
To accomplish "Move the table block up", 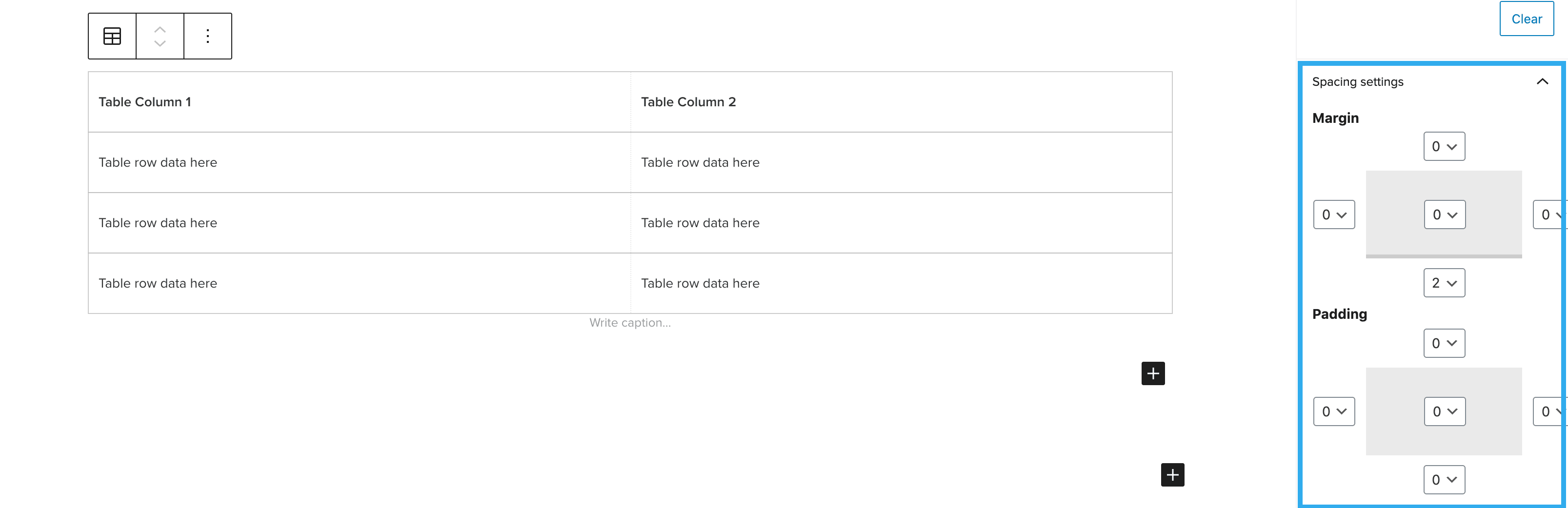I will pyautogui.click(x=160, y=29).
